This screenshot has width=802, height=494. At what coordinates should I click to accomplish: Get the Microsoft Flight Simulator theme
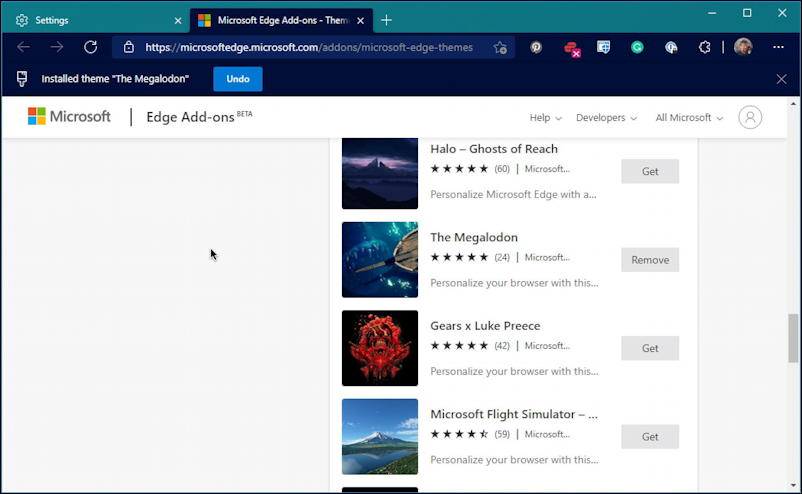[650, 437]
